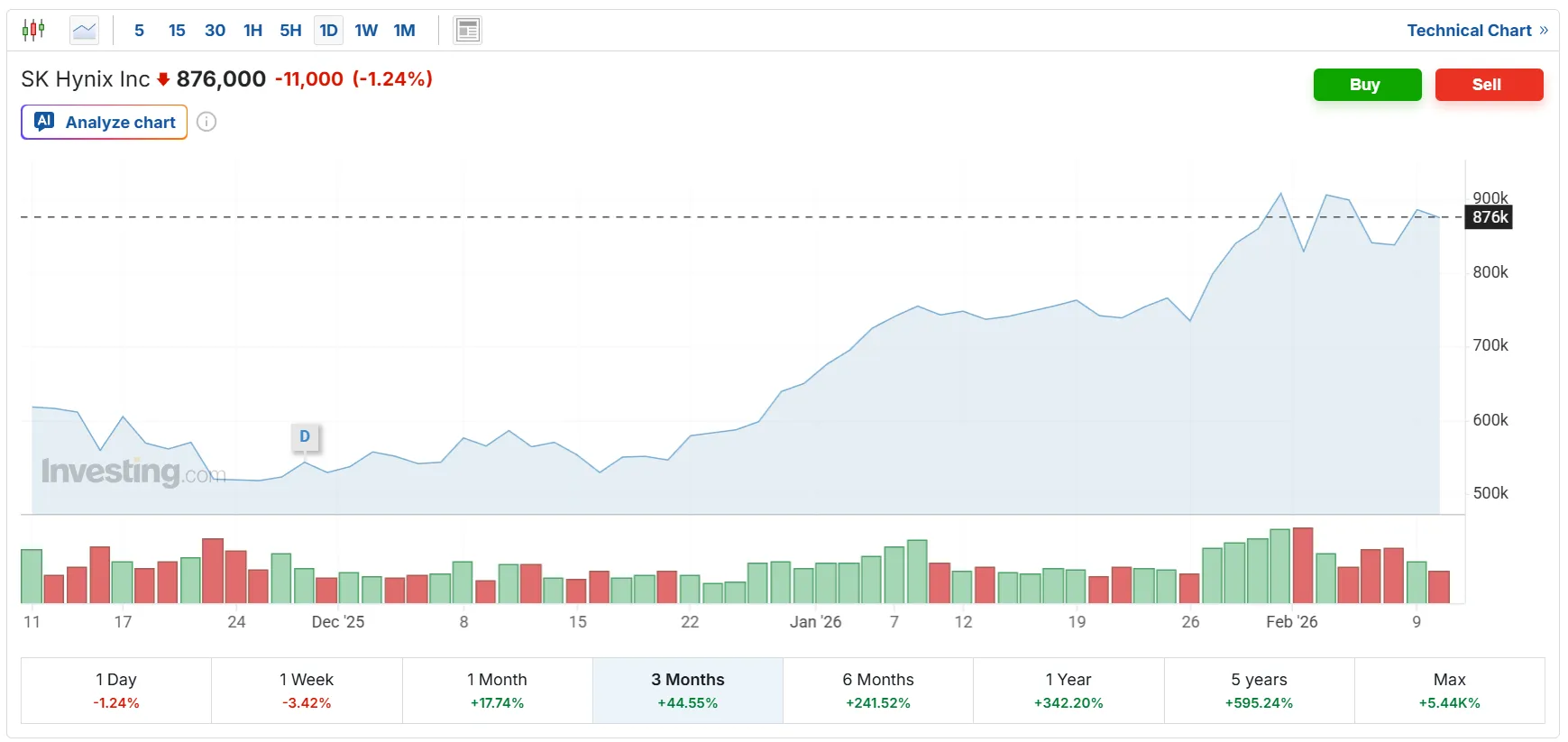Choose the 1H interval
1568x742 pixels.
pyautogui.click(x=252, y=31)
